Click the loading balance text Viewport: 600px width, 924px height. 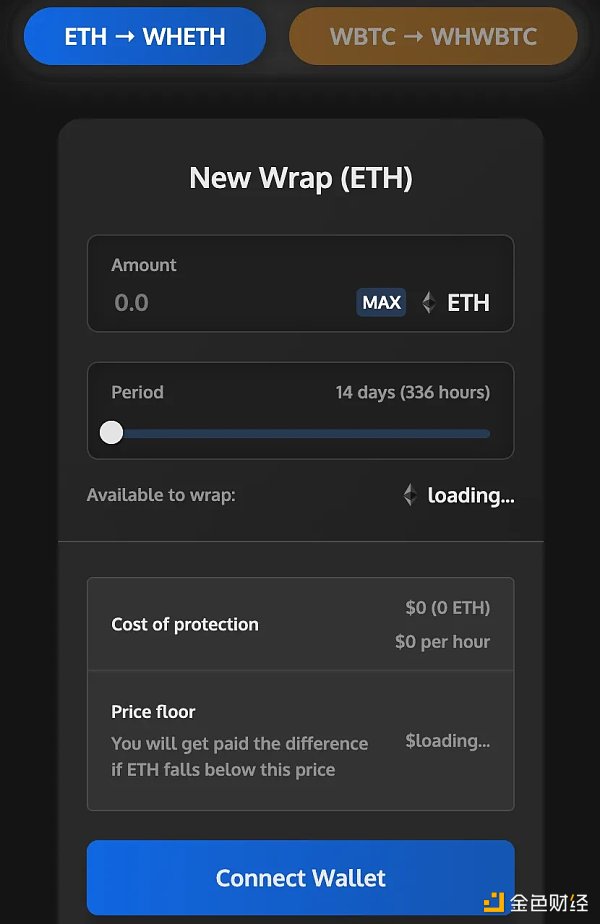click(470, 495)
